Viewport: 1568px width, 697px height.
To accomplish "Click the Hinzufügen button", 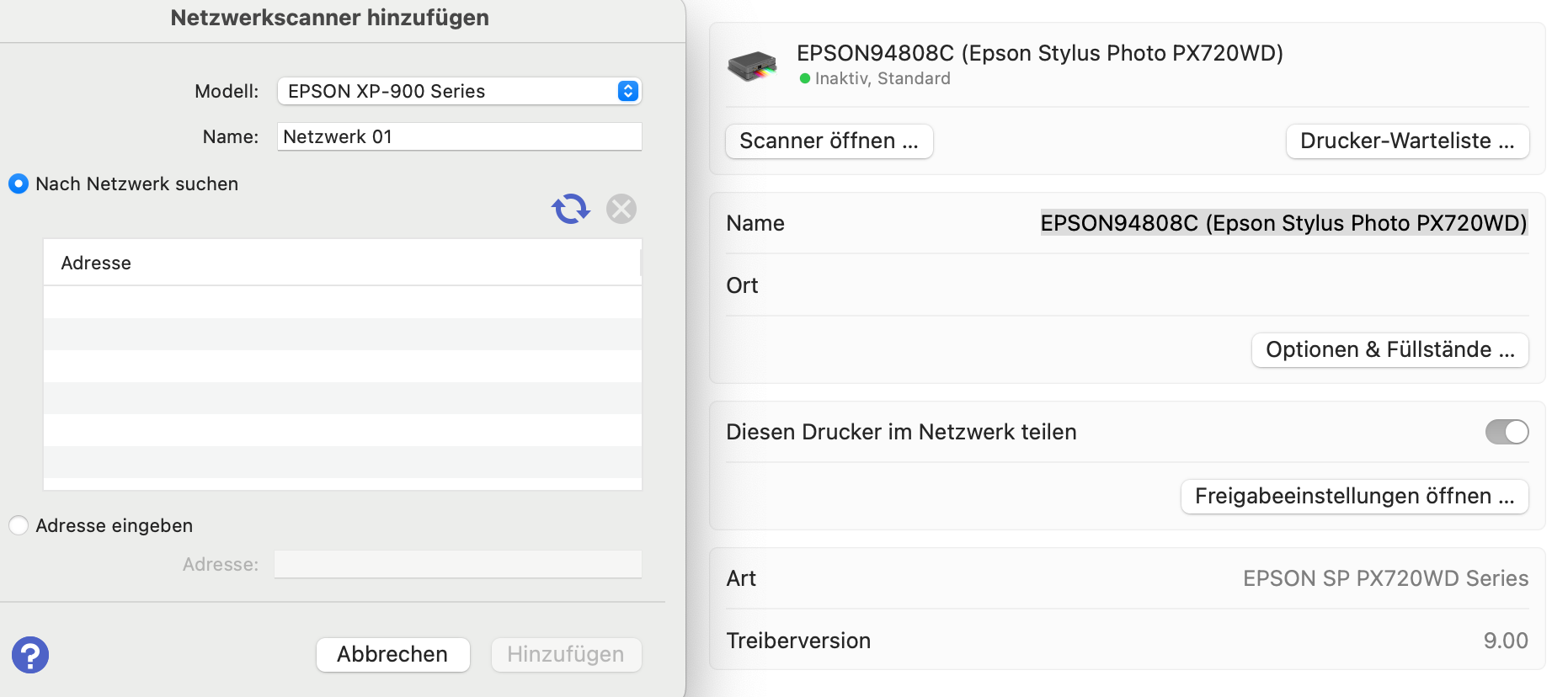I will [x=565, y=654].
